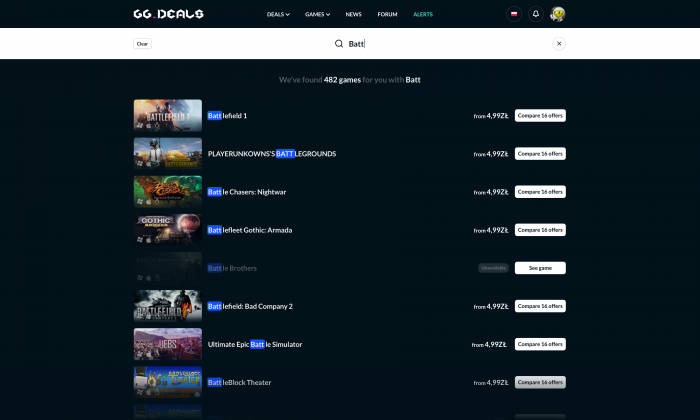The height and width of the screenshot is (420, 700).
Task: Click the search magnifier icon
Action: point(339,44)
